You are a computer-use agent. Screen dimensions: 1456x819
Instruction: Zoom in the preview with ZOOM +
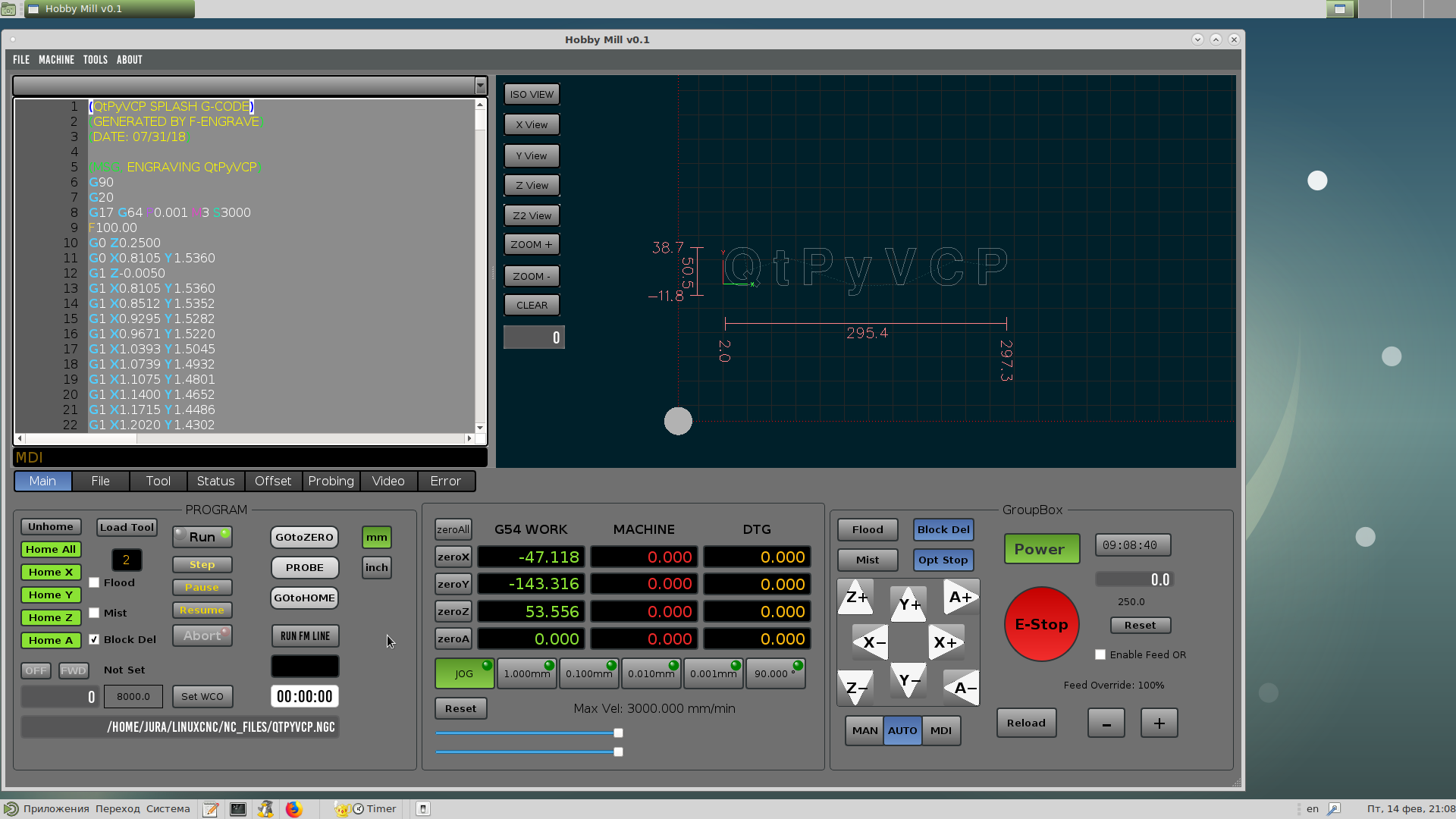coord(532,245)
